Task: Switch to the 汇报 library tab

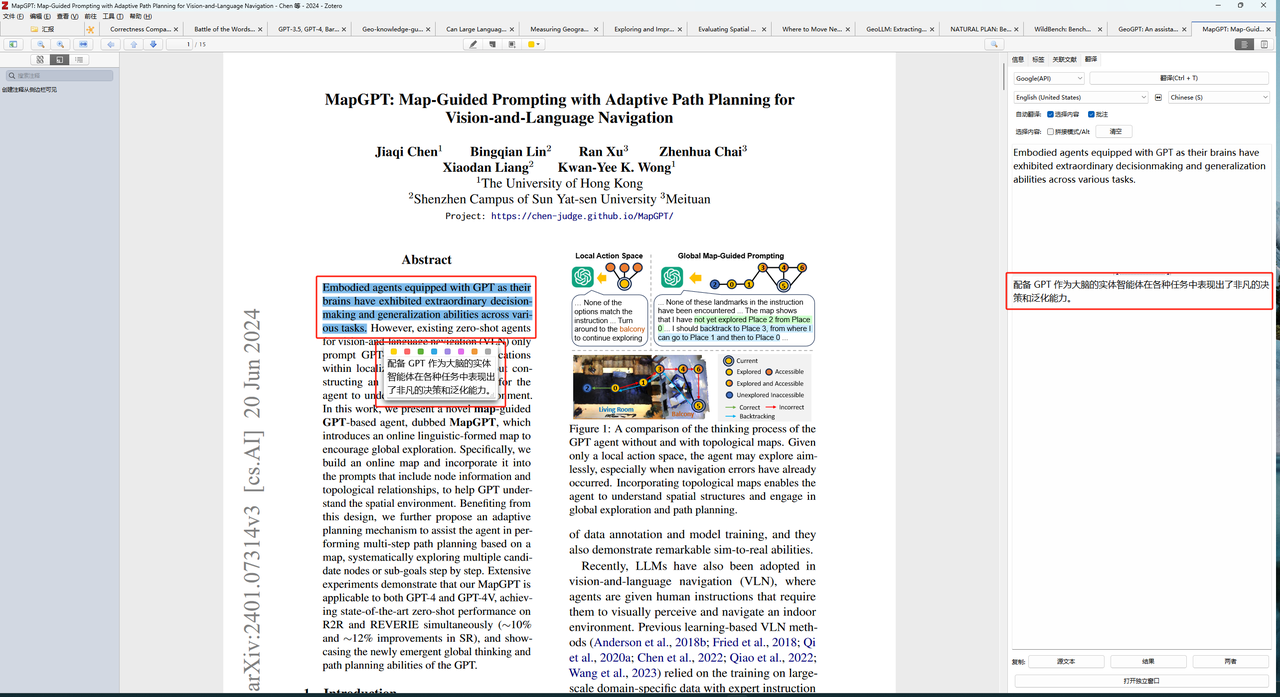Action: [x=42, y=29]
